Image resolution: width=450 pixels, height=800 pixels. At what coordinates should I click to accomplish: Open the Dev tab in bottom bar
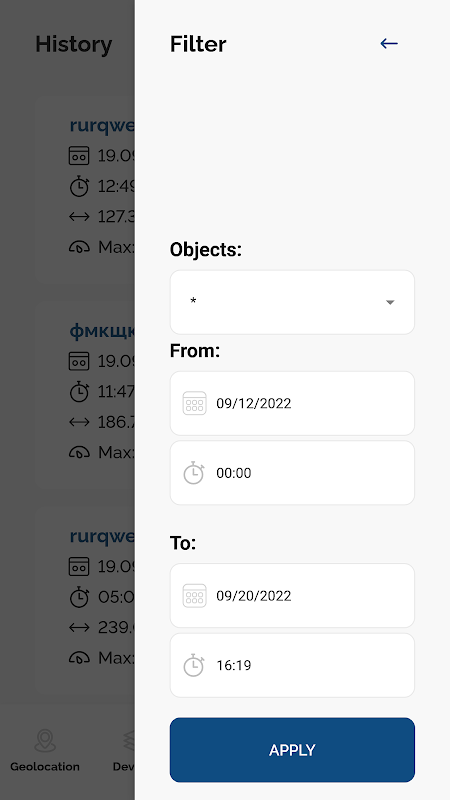123,751
